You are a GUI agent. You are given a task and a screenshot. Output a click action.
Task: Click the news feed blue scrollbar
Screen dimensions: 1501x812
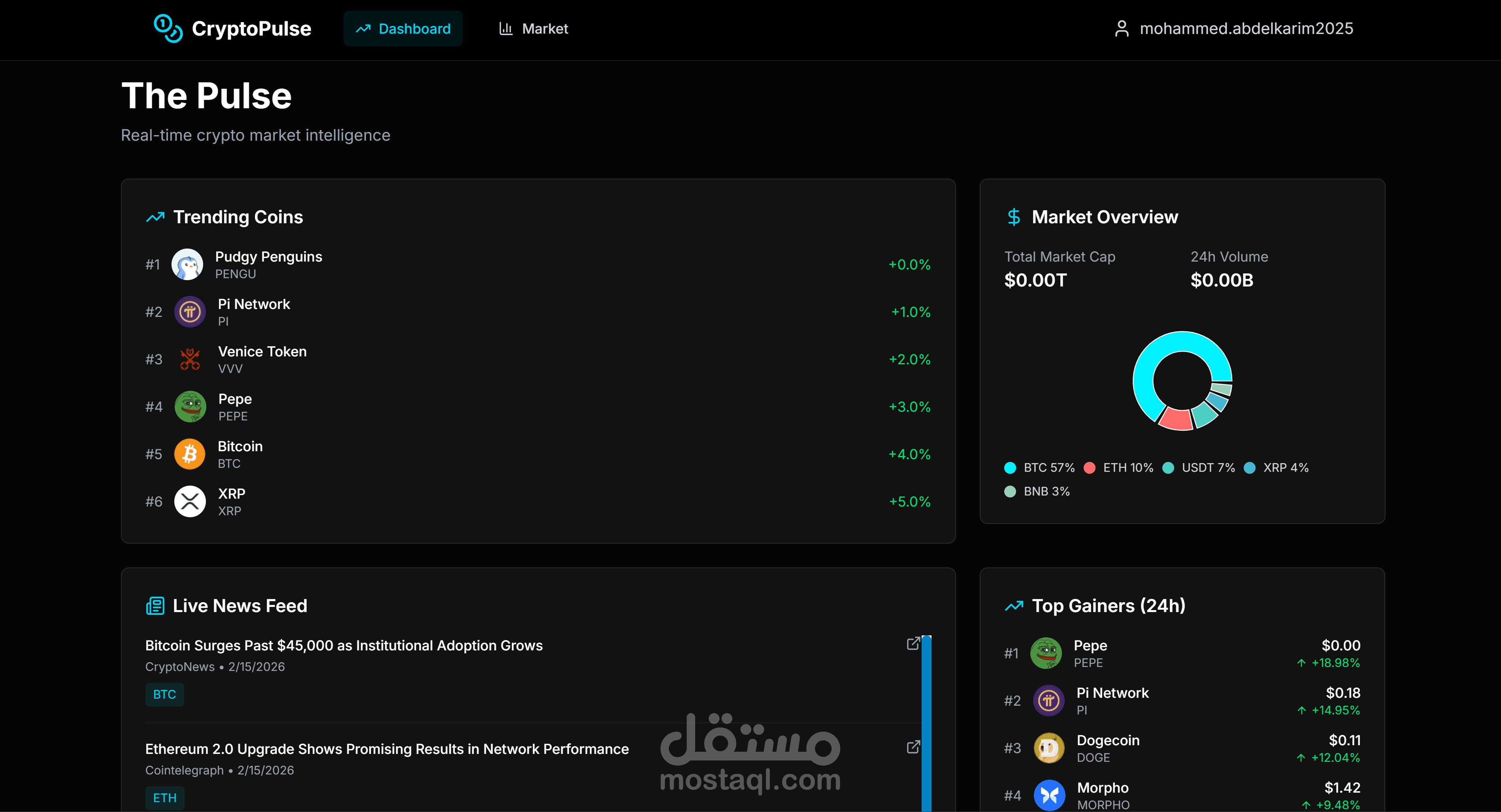926,722
